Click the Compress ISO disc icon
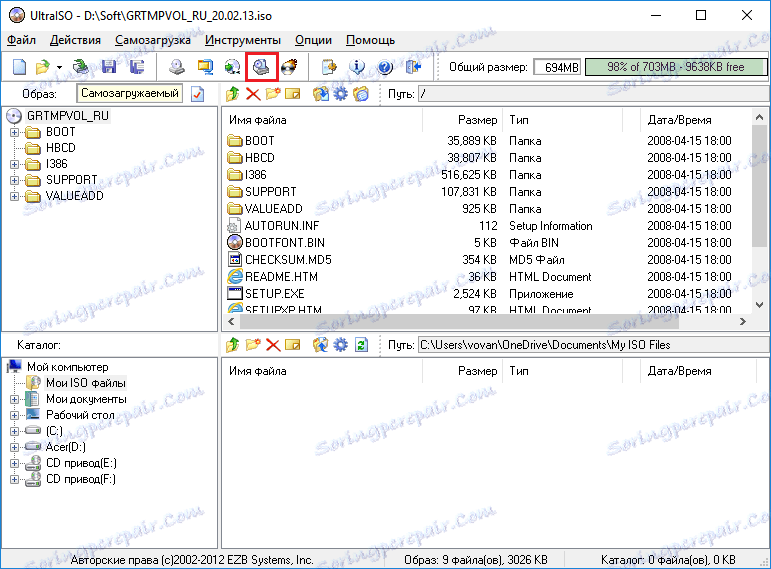 [x=233, y=67]
